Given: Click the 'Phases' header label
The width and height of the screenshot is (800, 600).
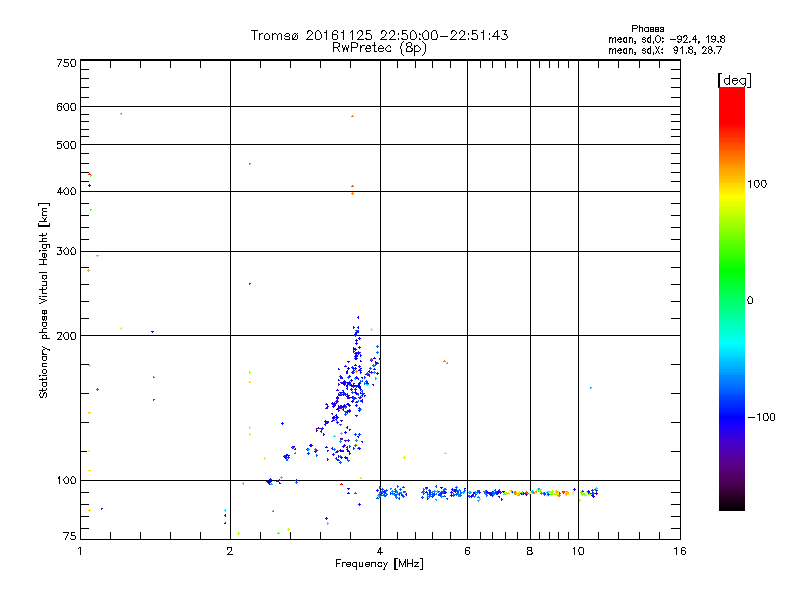Looking at the screenshot, I should [647, 29].
